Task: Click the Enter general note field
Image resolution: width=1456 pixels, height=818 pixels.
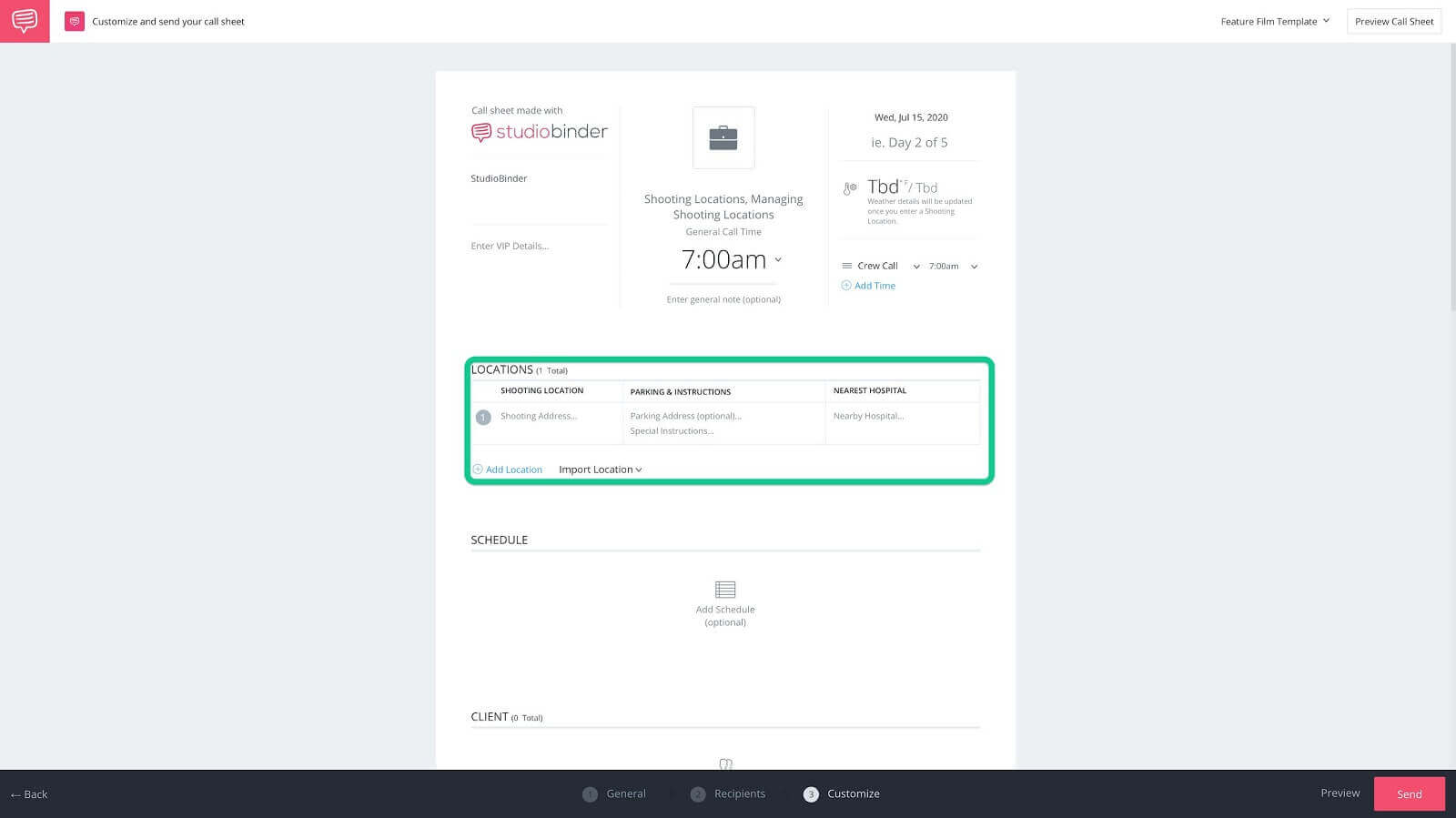Action: coord(723,299)
